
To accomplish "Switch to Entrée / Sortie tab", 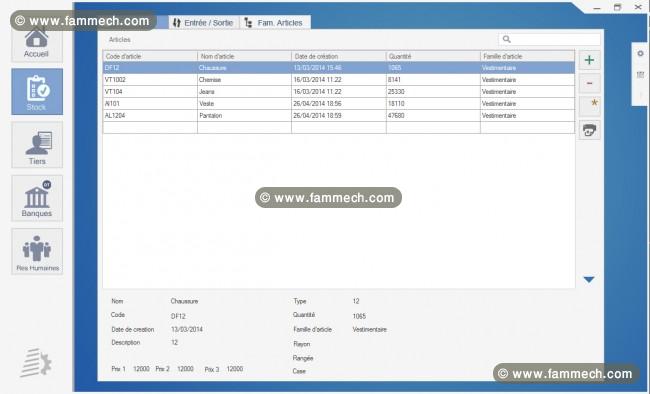I will coord(204,23).
